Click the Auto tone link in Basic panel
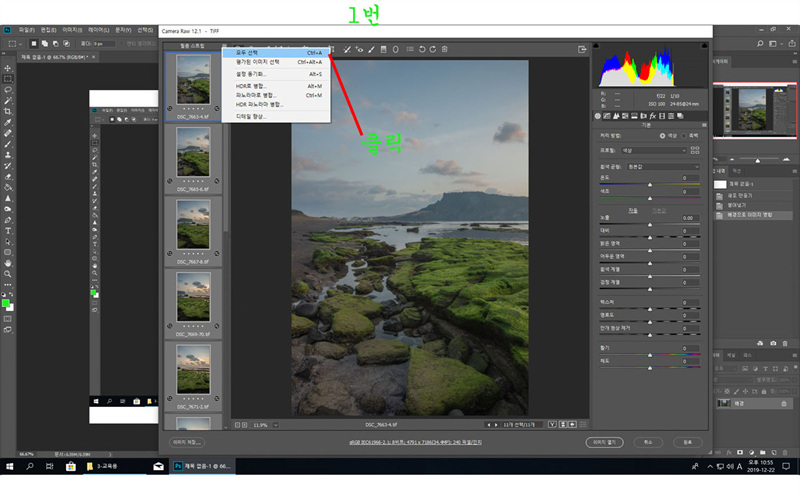The height and width of the screenshot is (500, 800). tap(633, 210)
